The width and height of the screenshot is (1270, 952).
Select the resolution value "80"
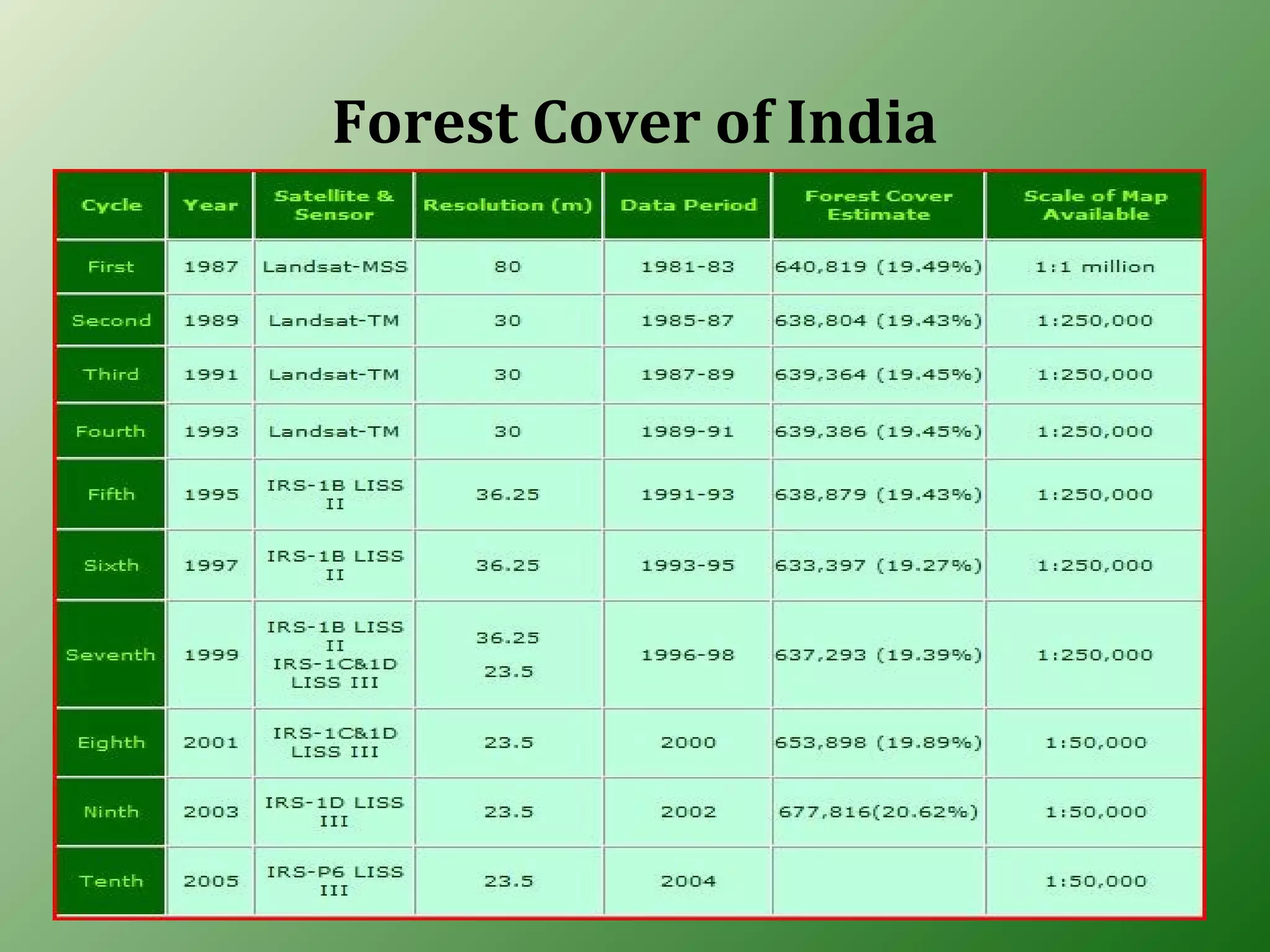(x=508, y=267)
